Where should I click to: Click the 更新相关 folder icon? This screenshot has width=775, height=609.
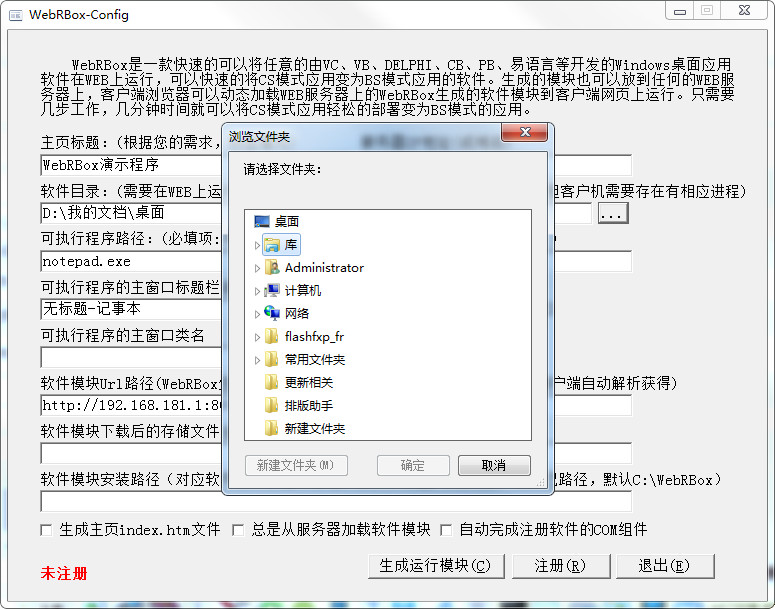271,382
